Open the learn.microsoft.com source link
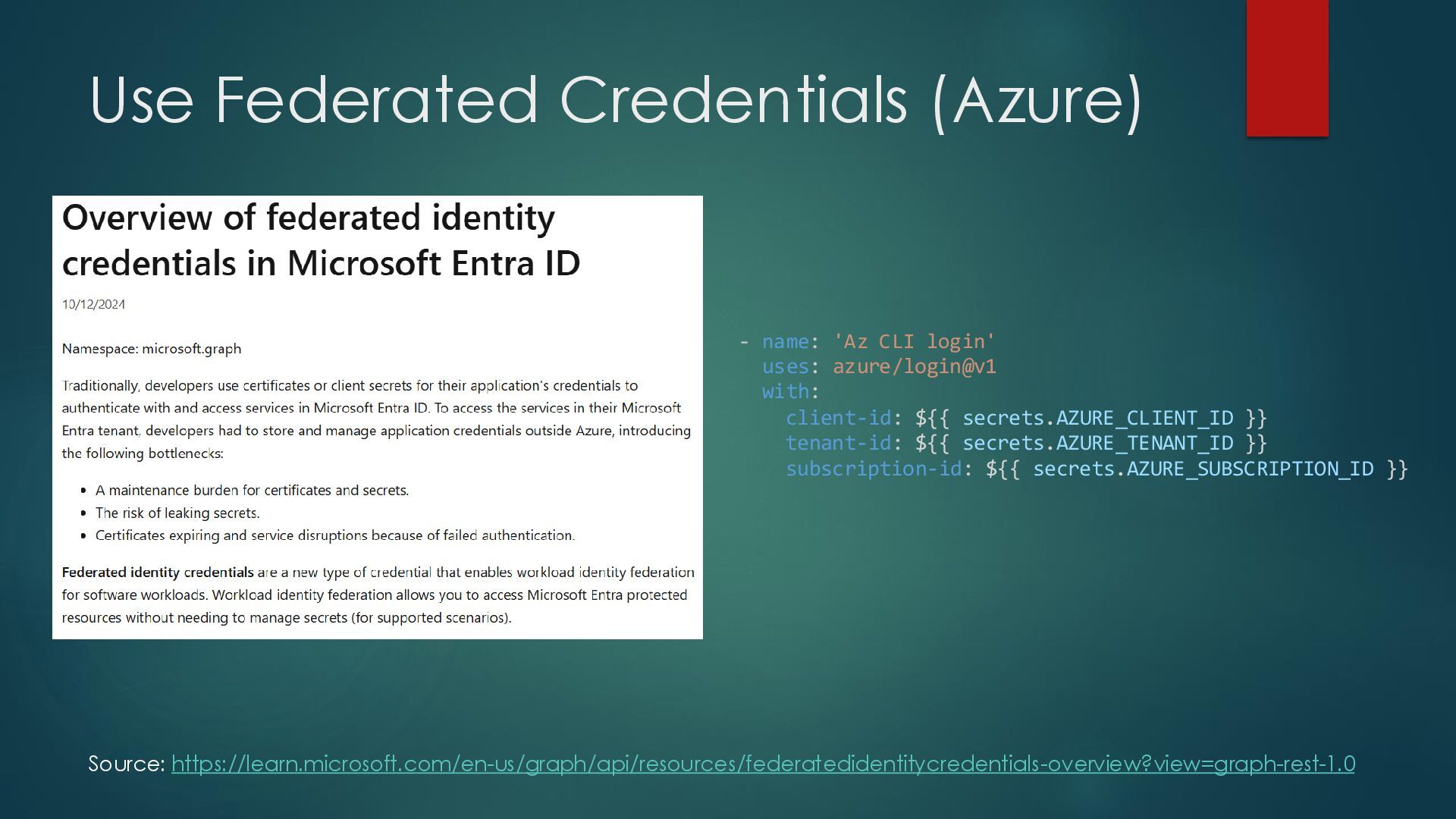Screen dimensions: 1456x819 click(x=763, y=764)
